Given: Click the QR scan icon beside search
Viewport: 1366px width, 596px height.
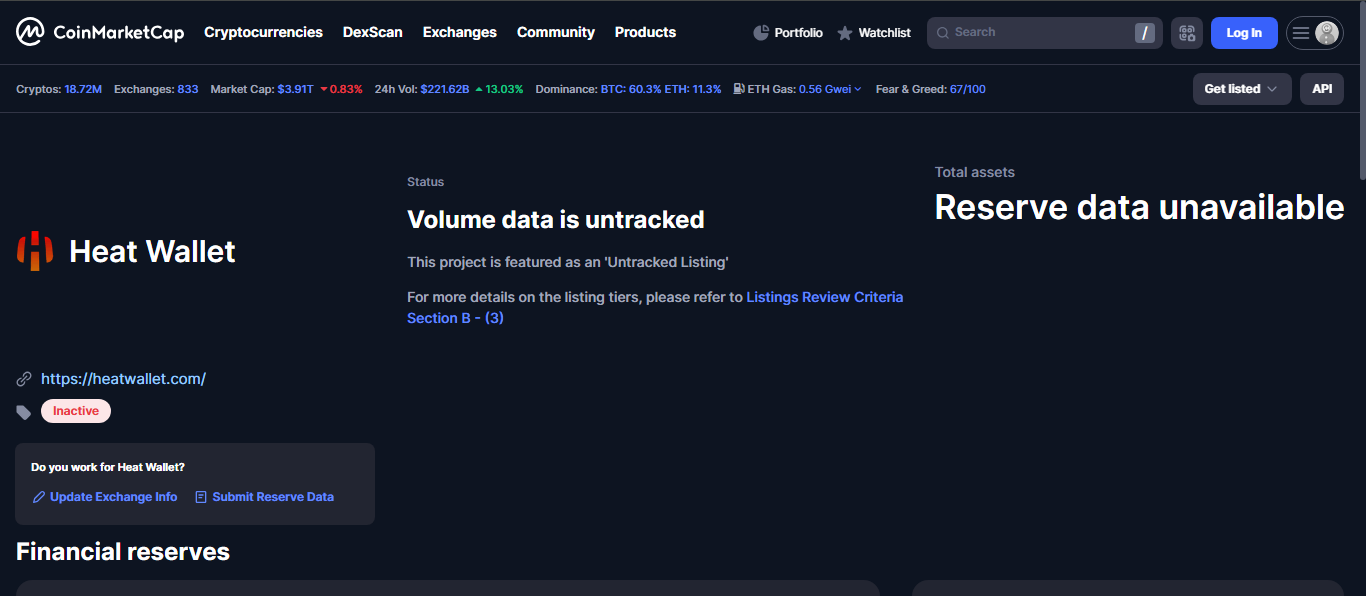Looking at the screenshot, I should coord(1187,33).
